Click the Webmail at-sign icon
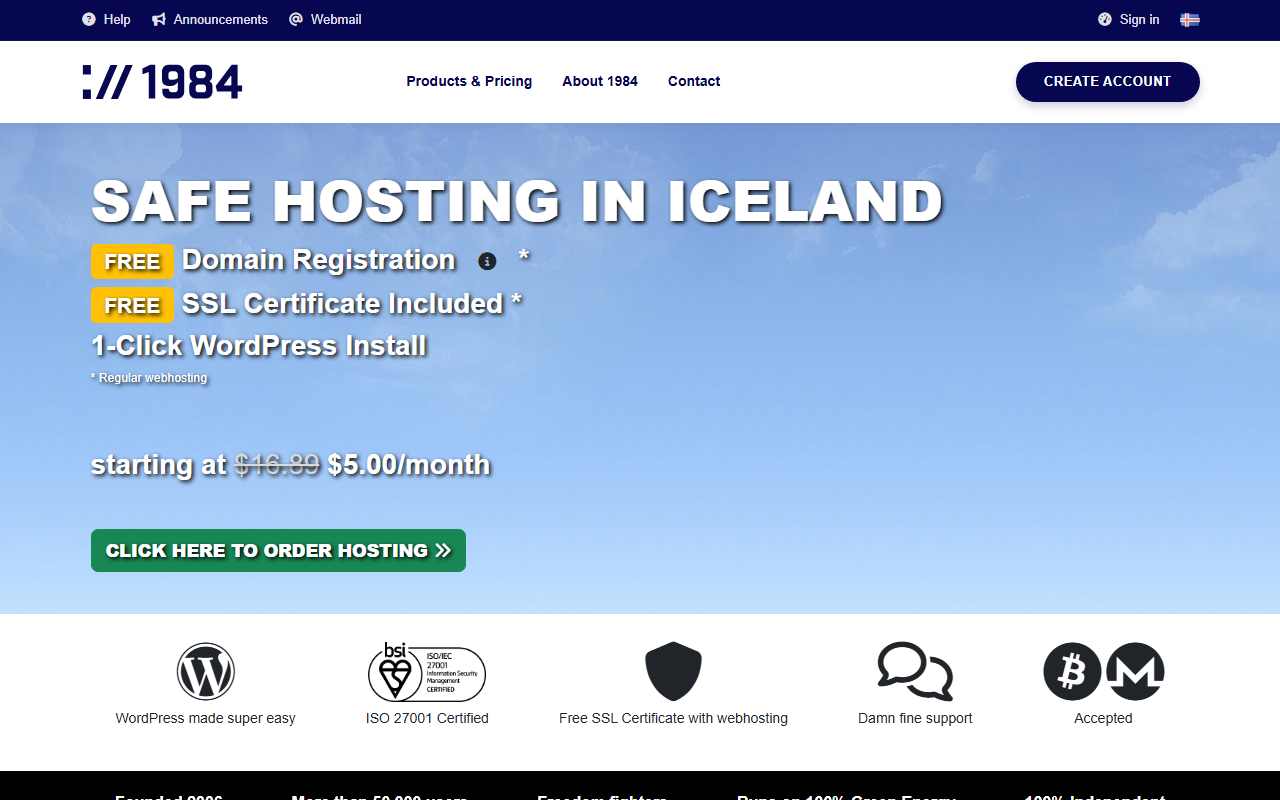Screen dimensions: 1280x800 point(296,19)
